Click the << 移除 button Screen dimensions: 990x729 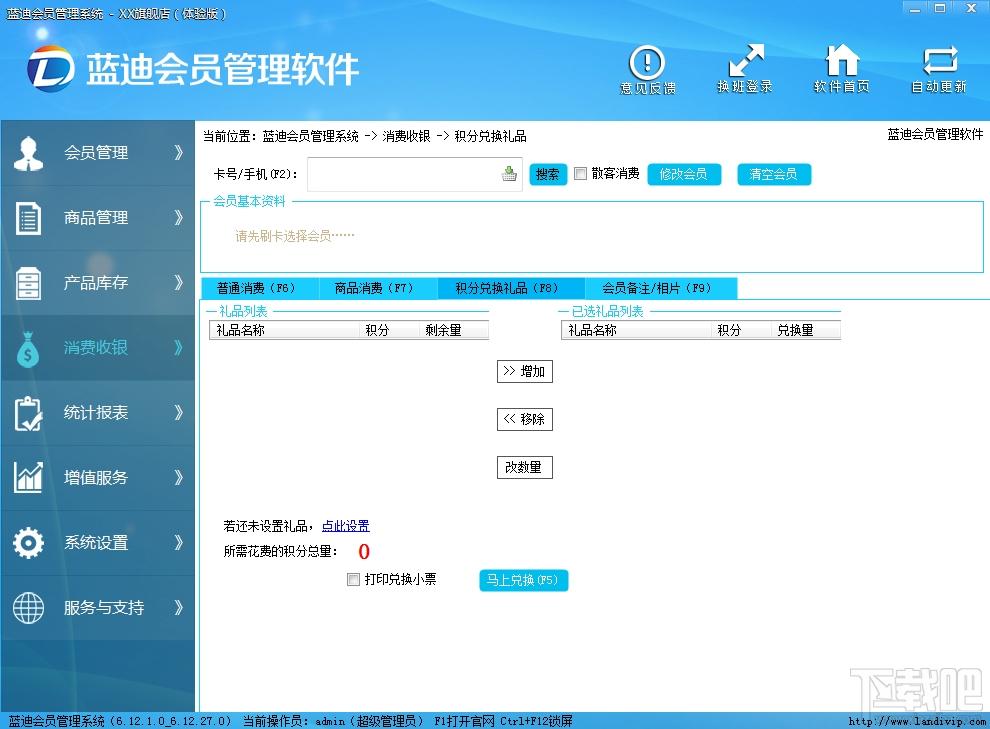[x=525, y=419]
